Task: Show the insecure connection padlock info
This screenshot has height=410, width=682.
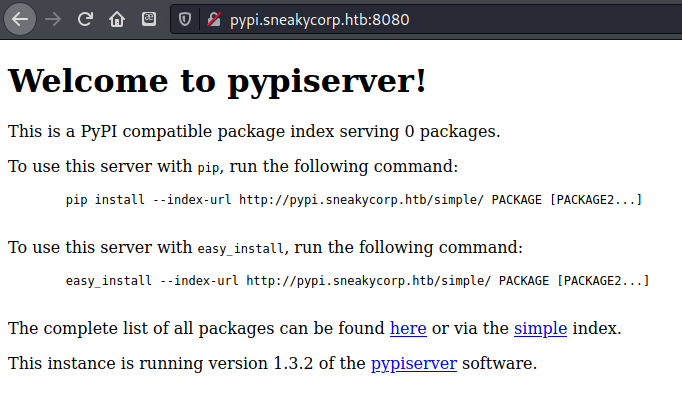Action: coord(212,19)
